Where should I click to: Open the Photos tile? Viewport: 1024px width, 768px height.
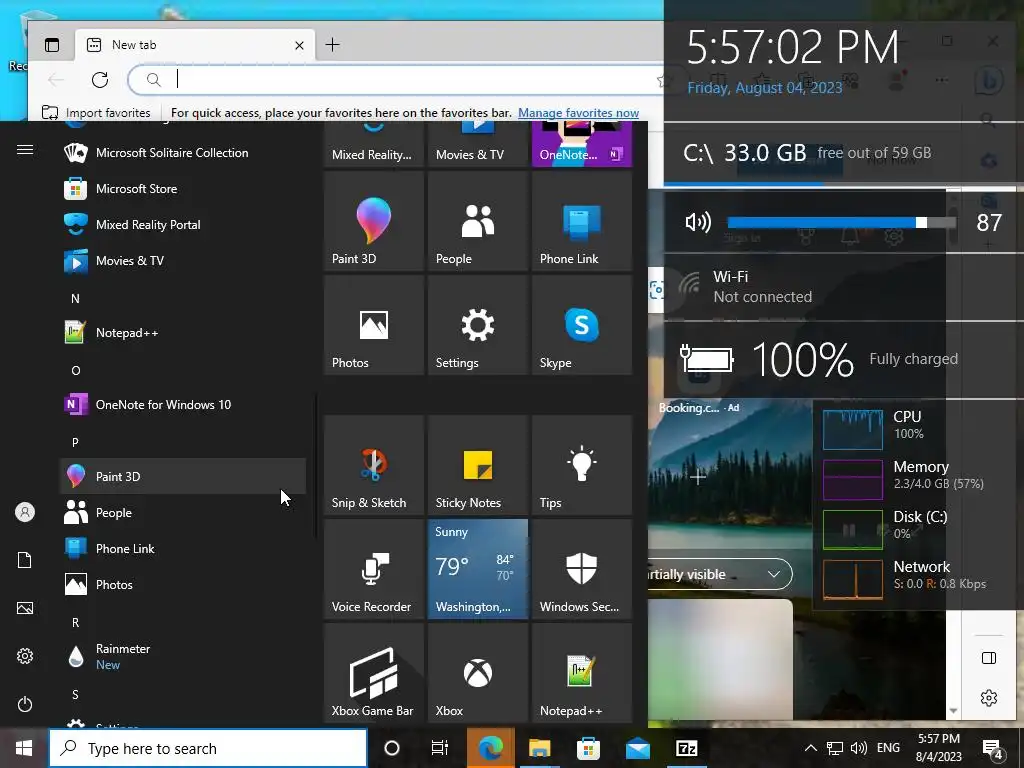(x=374, y=325)
